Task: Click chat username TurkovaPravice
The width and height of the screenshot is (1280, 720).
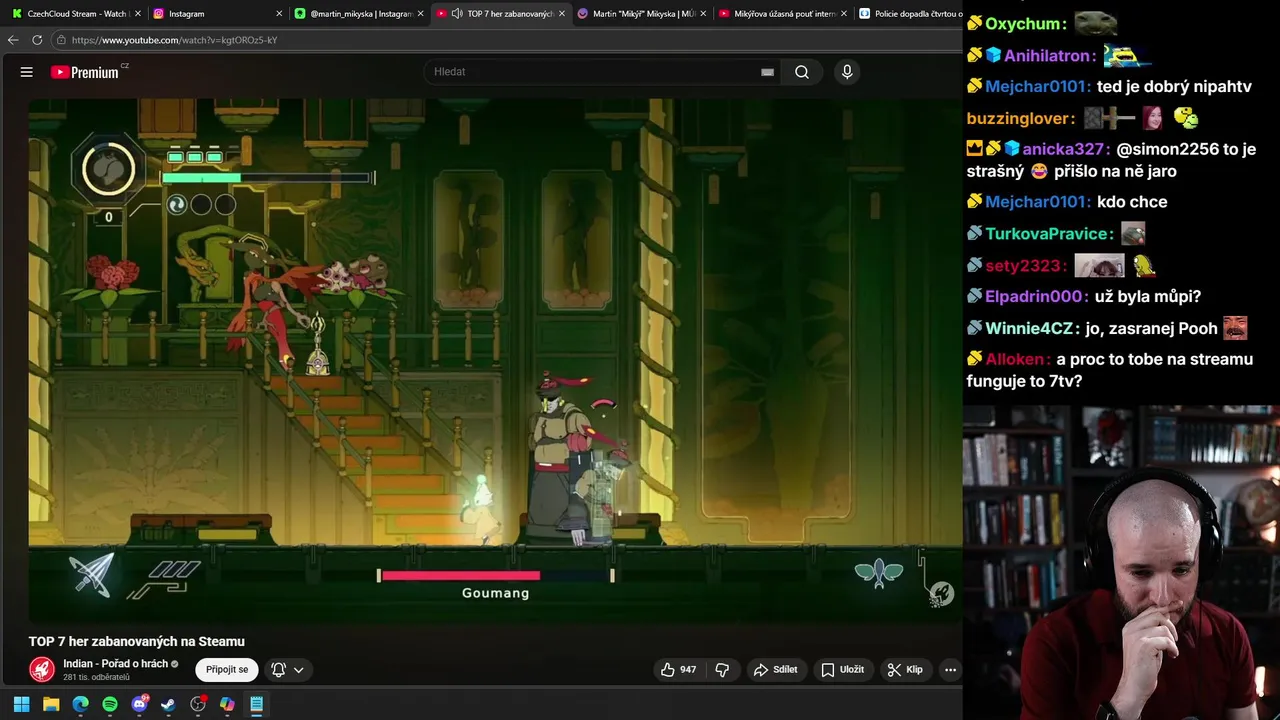Action: coord(1049,234)
